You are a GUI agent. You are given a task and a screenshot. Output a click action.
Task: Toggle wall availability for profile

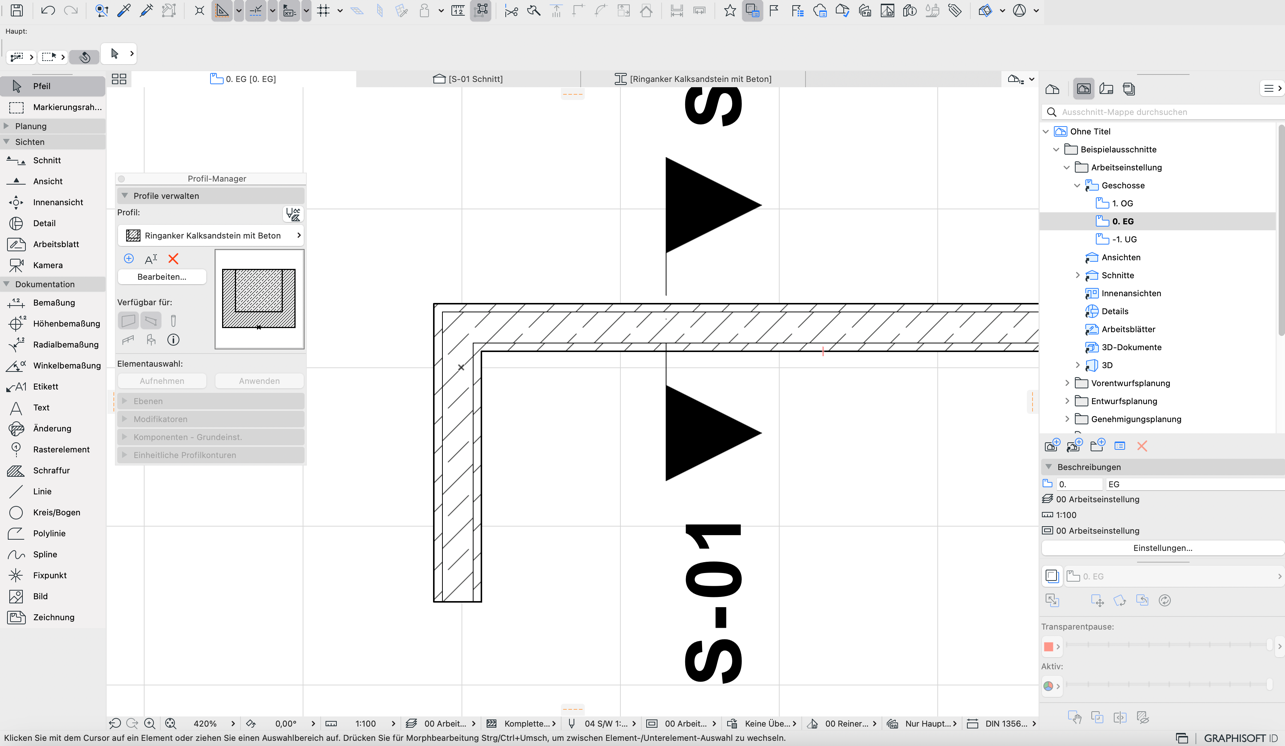click(x=128, y=321)
